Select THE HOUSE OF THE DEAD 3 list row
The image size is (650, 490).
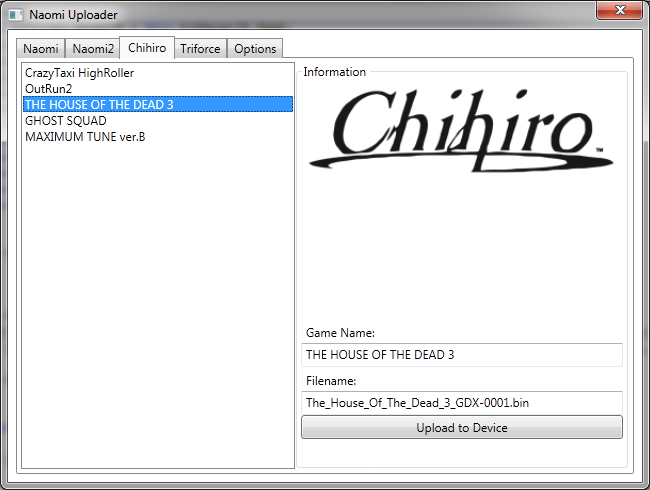click(158, 104)
